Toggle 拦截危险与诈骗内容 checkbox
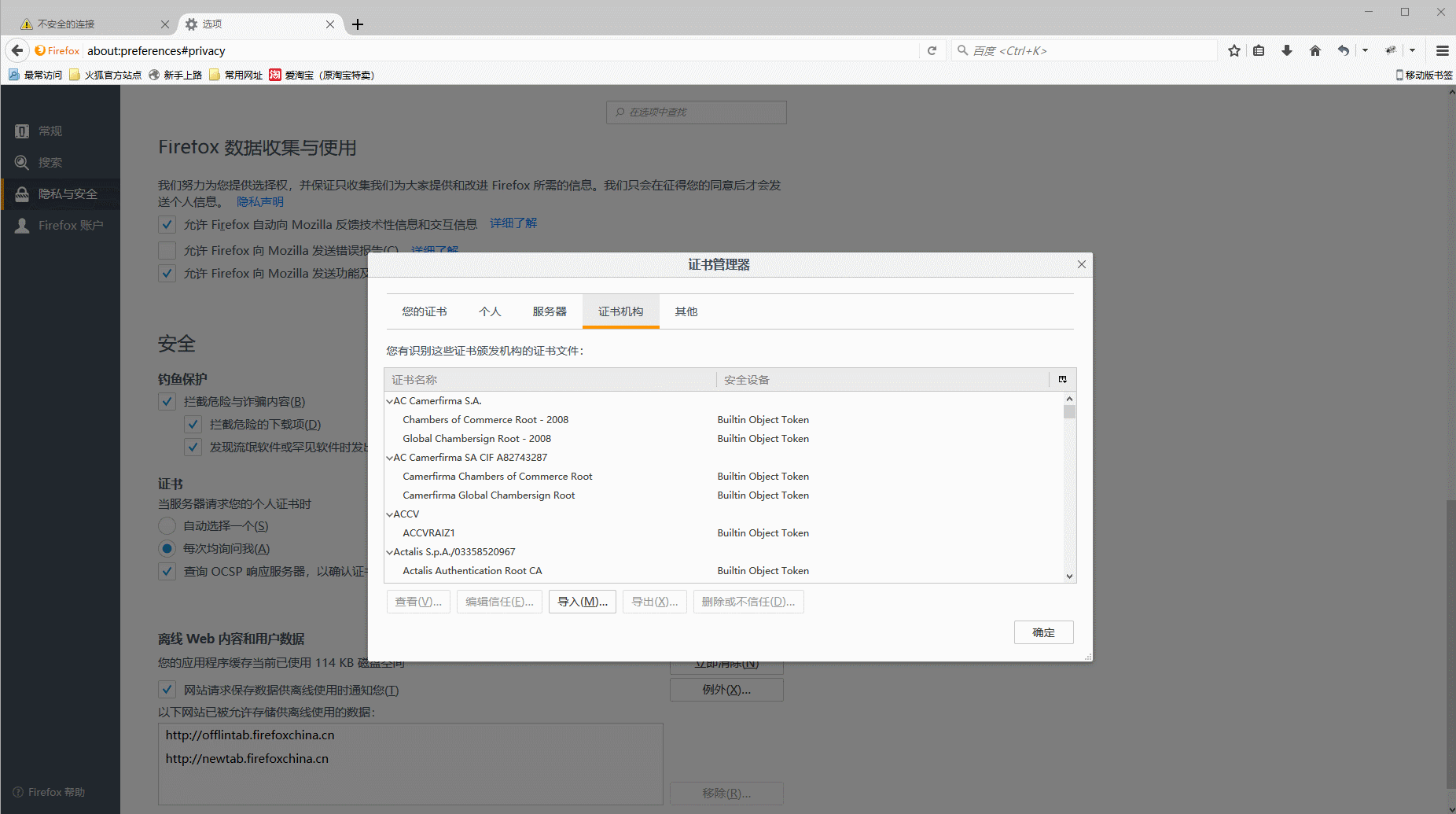The width and height of the screenshot is (1456, 814). (167, 401)
